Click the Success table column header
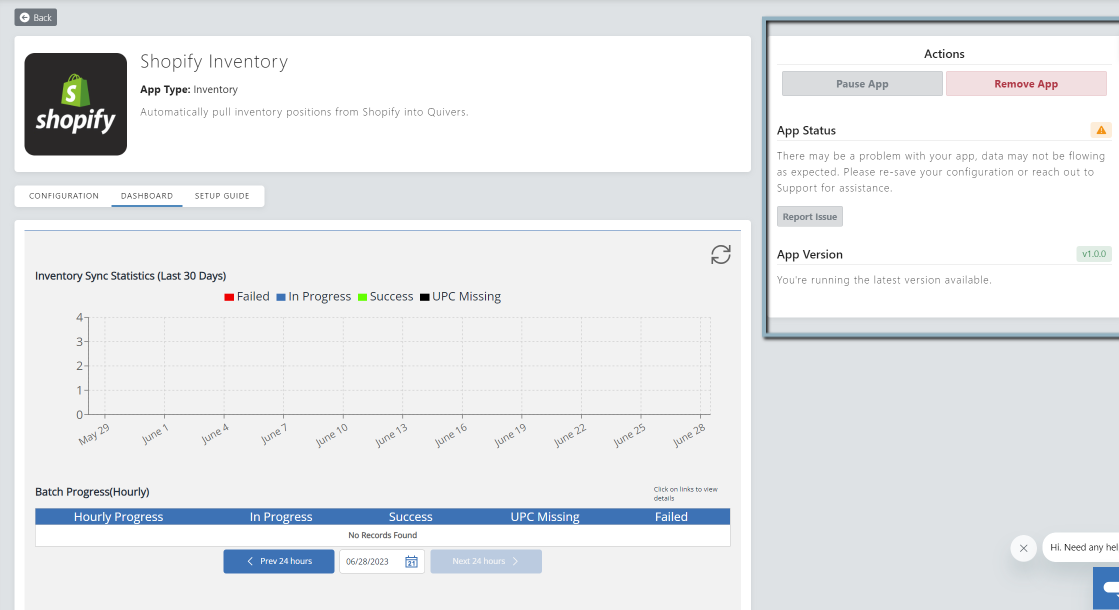 [410, 517]
